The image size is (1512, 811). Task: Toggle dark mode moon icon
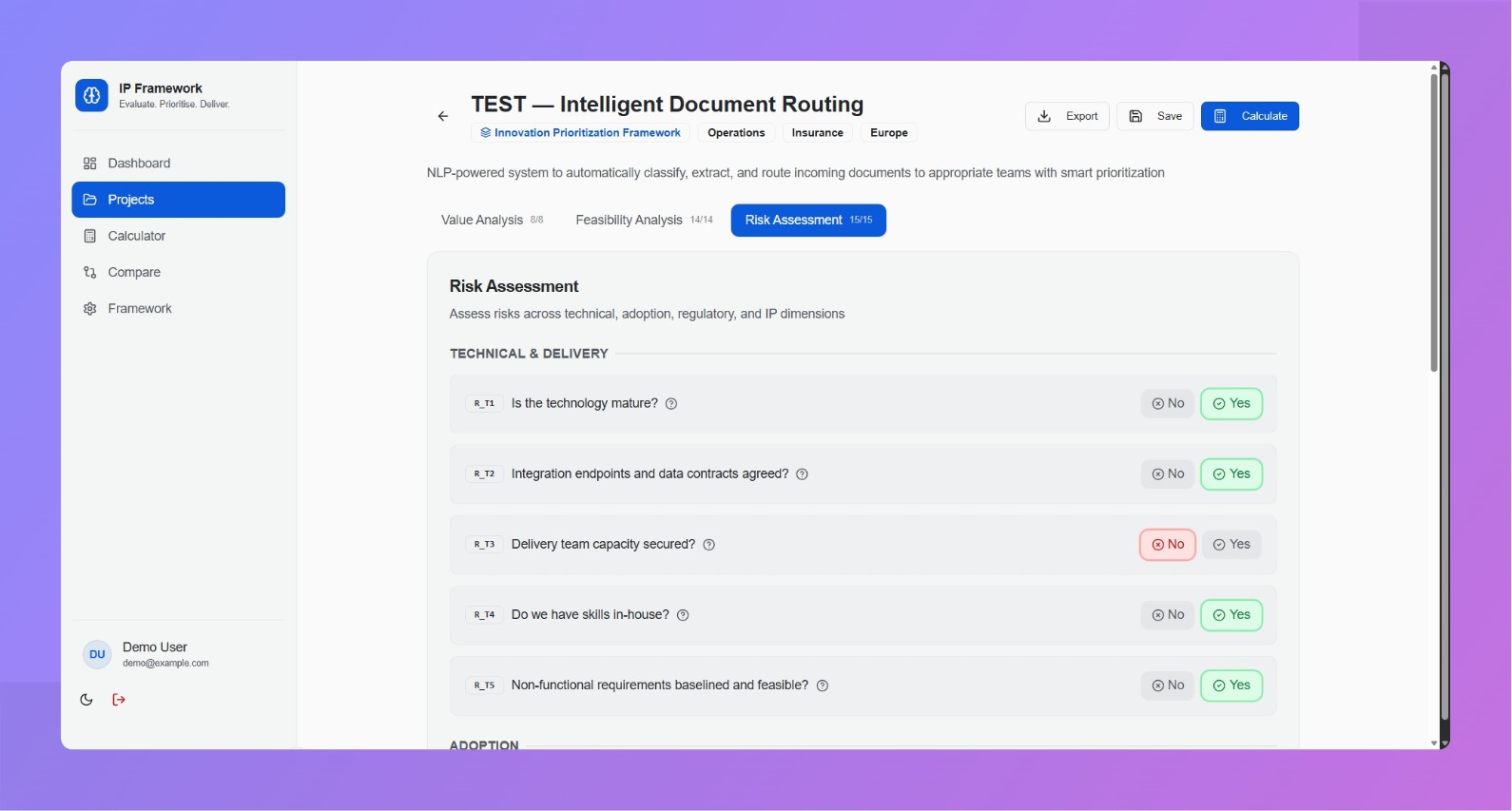[87, 700]
